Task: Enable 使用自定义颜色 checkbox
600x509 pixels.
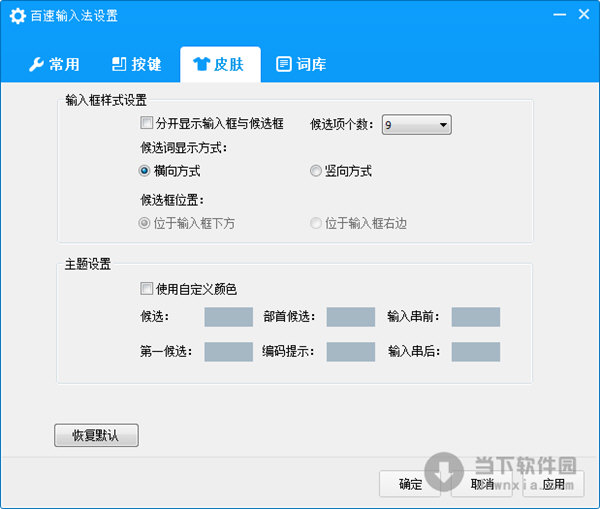Action: pyautogui.click(x=147, y=289)
